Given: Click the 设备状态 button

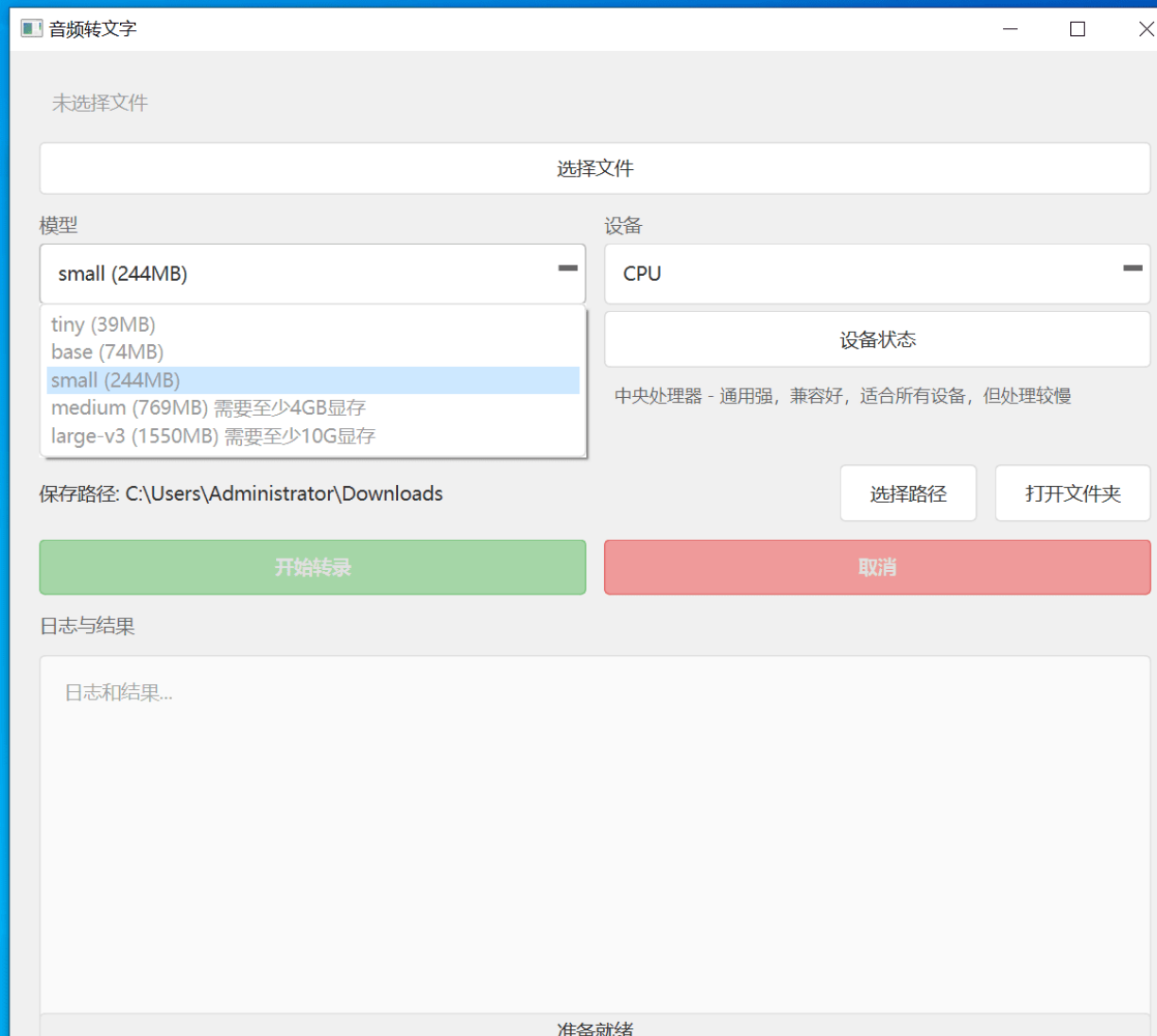Looking at the screenshot, I should [877, 339].
